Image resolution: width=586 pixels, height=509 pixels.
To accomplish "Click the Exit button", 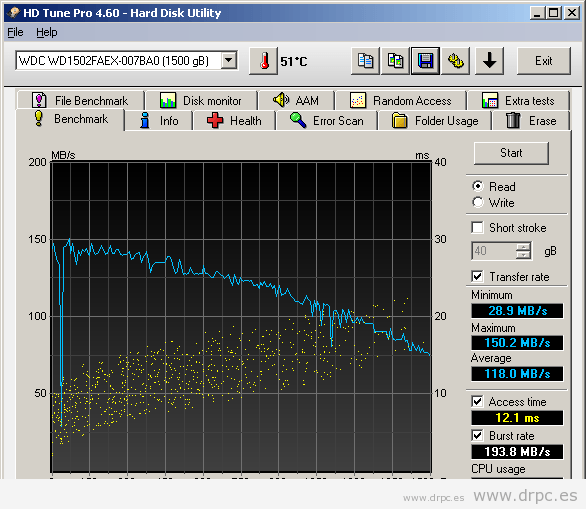I will [543, 61].
